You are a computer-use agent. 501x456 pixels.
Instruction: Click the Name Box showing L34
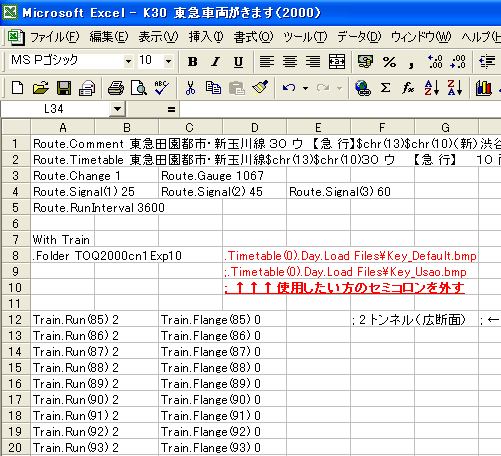[x=55, y=109]
